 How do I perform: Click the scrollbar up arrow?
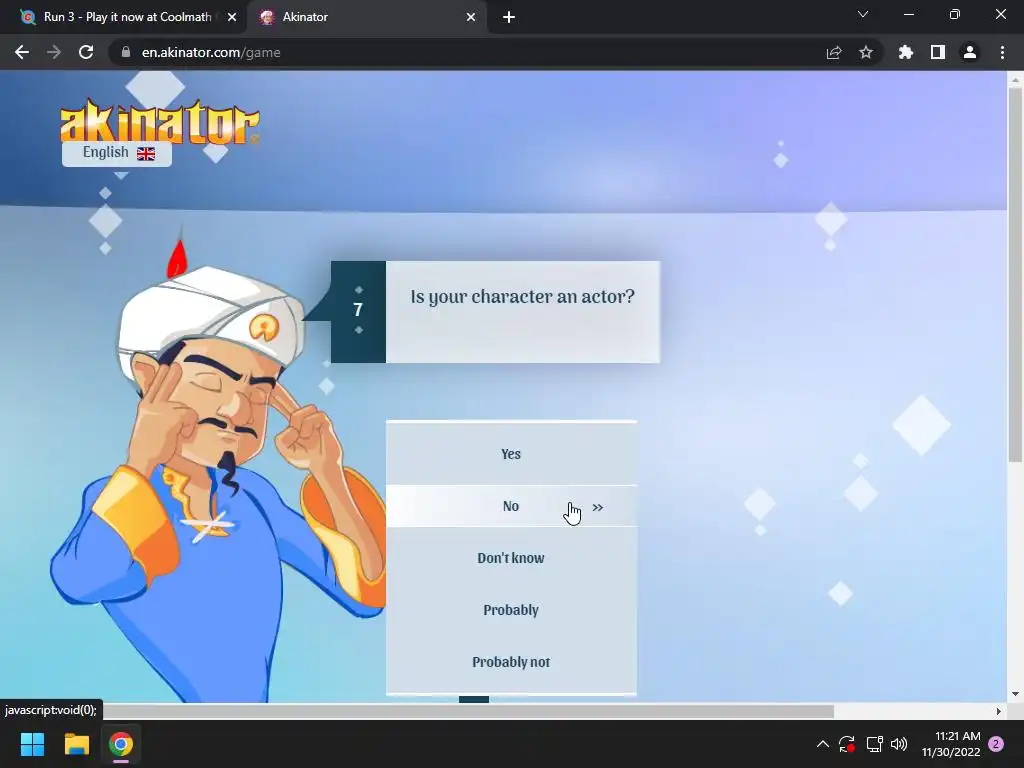[x=1015, y=80]
